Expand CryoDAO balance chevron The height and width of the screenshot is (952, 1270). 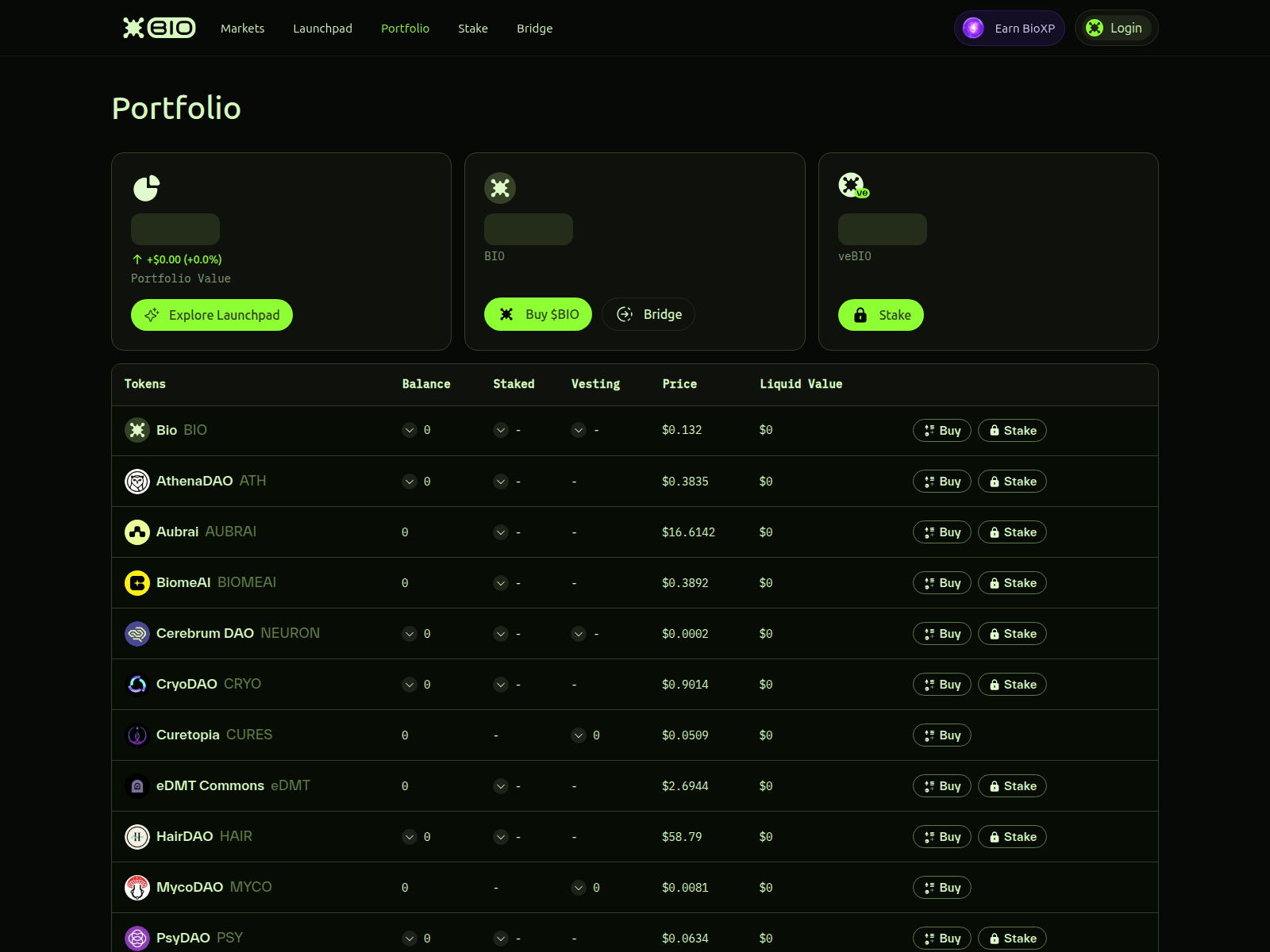410,685
